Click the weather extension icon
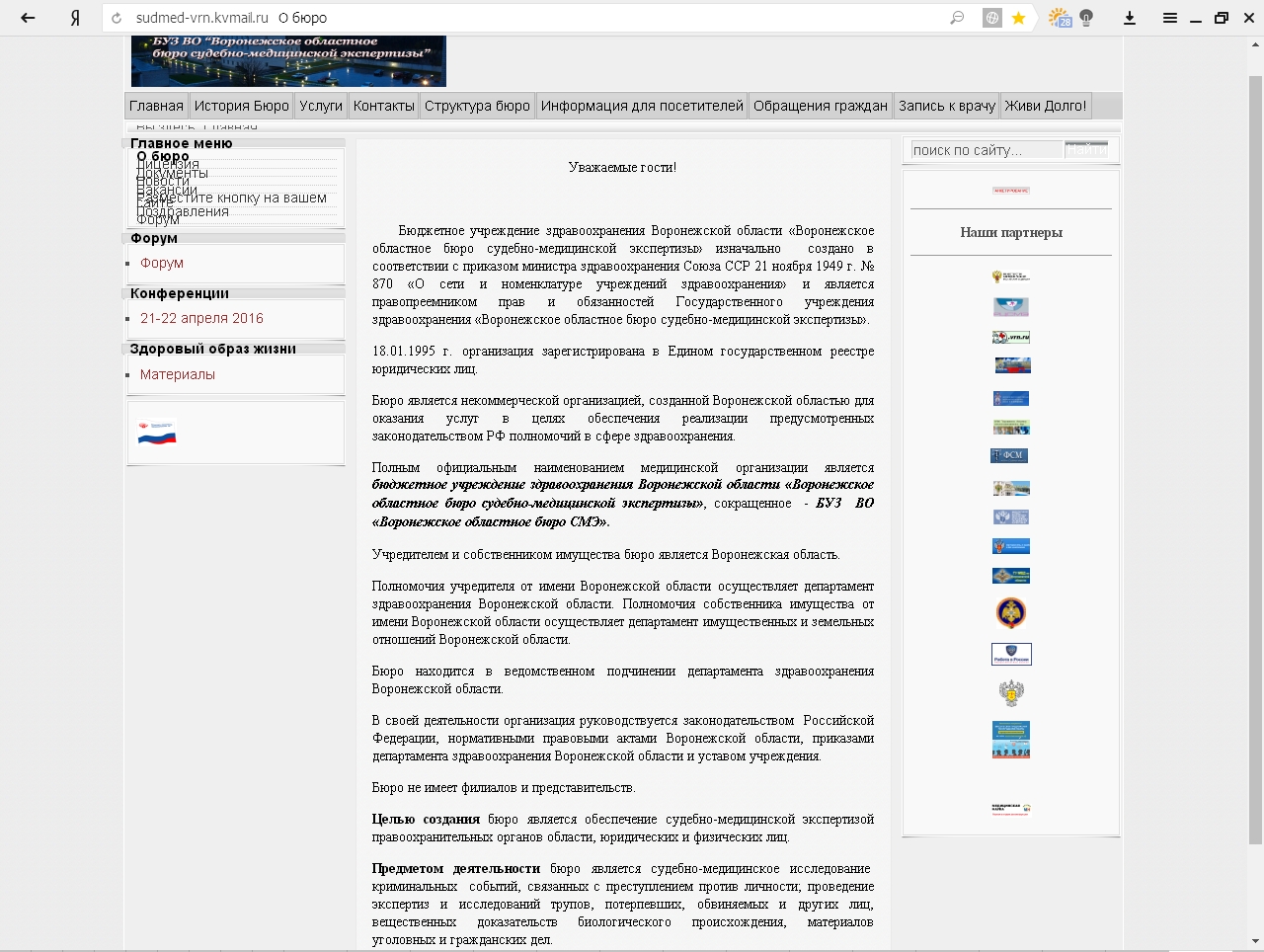The height and width of the screenshot is (952, 1264). tap(1059, 18)
